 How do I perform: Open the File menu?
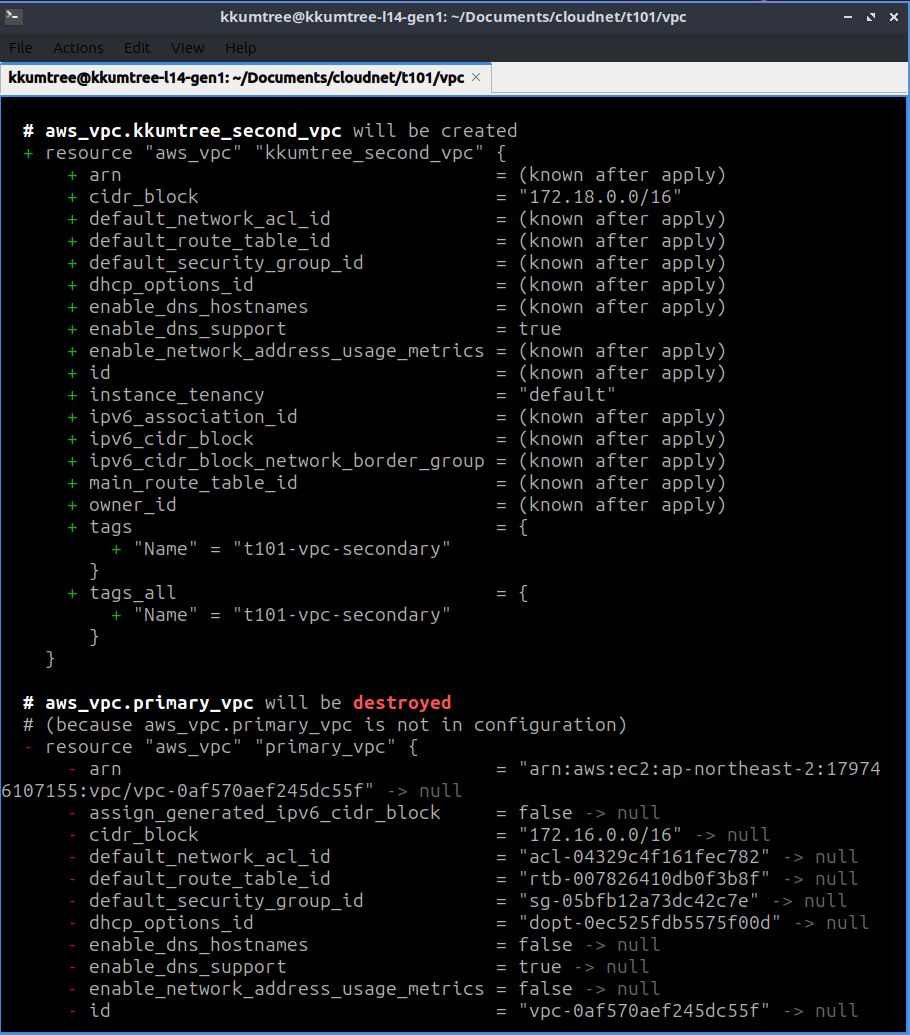click(20, 48)
